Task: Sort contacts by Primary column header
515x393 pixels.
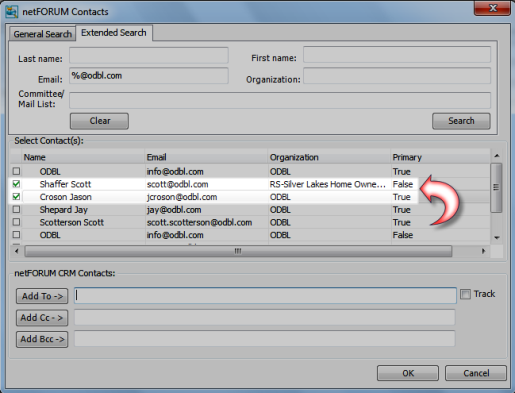Action: [x=440, y=157]
